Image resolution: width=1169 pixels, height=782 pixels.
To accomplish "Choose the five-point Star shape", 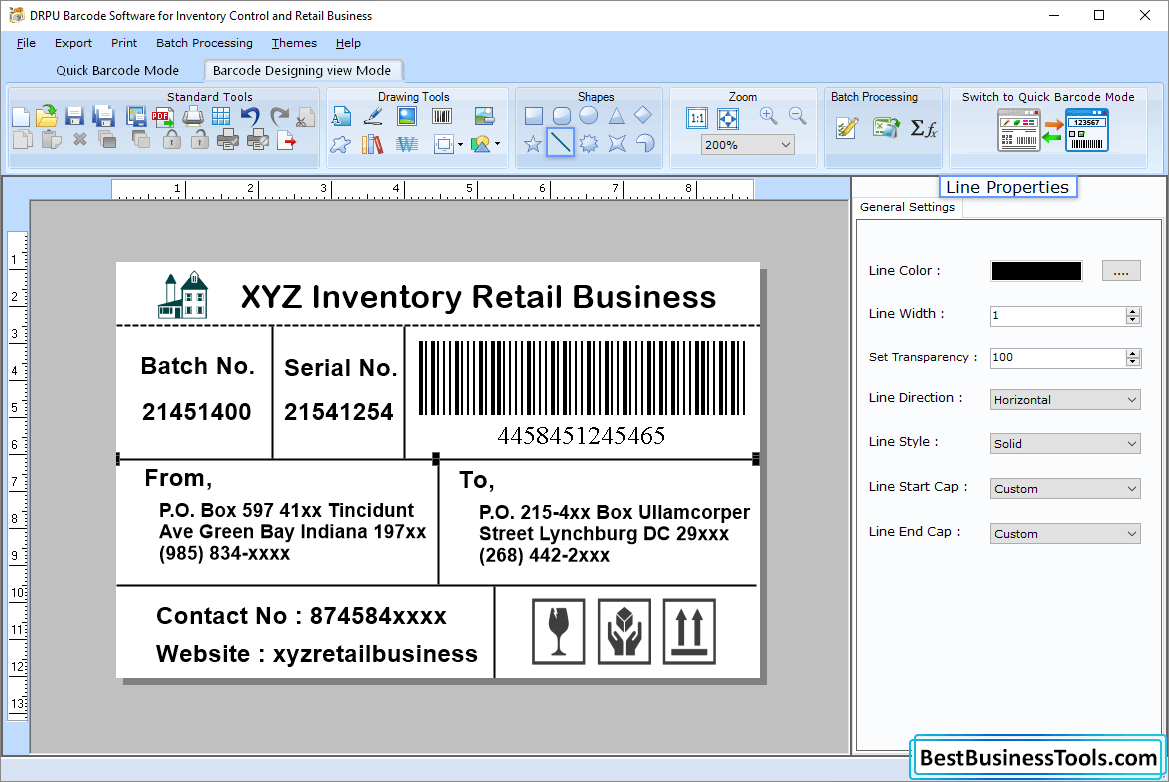I will coord(533,144).
